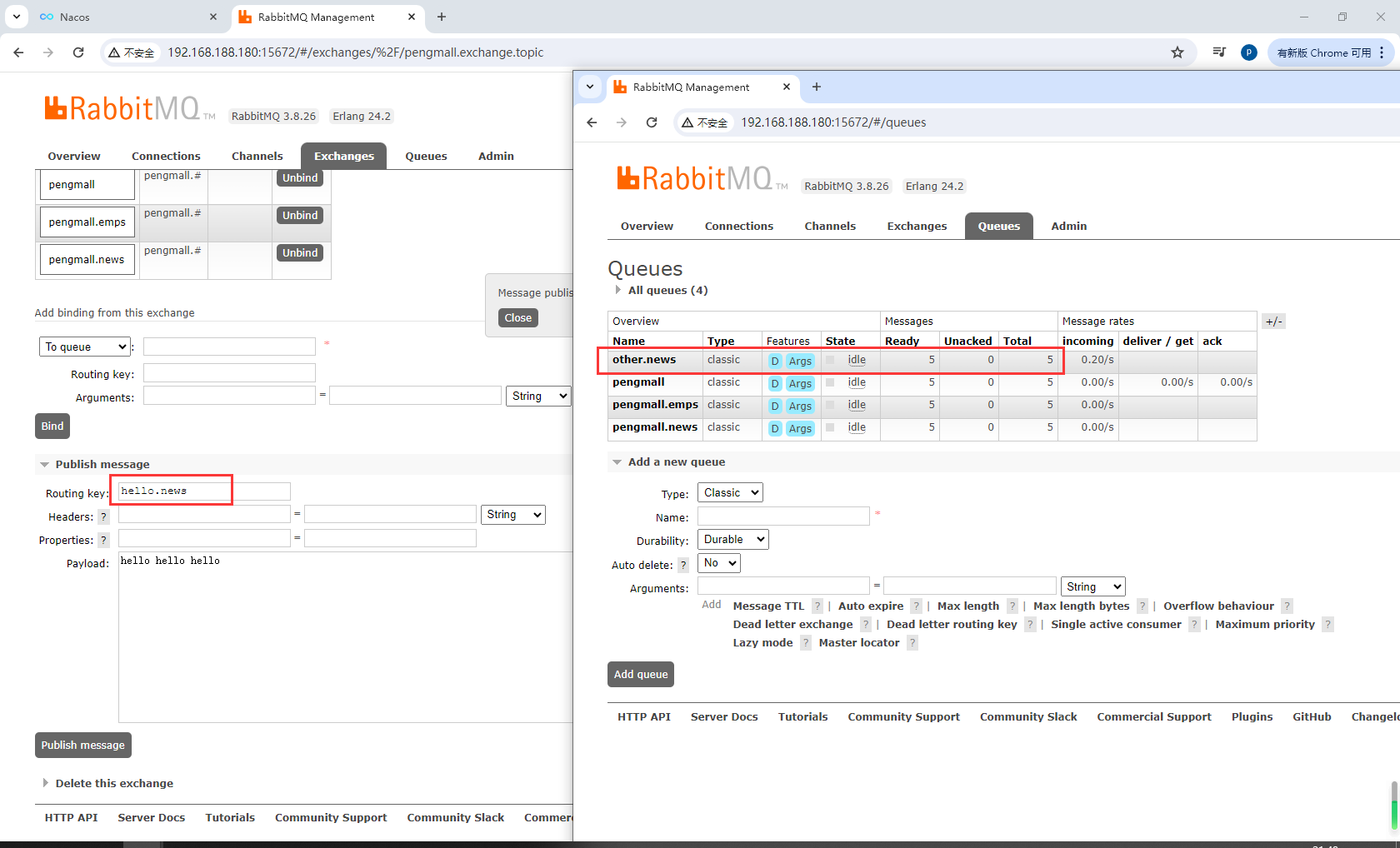Viewport: 1400px width, 848px height.
Task: Open new tab in right Chrome window
Action: point(817,87)
